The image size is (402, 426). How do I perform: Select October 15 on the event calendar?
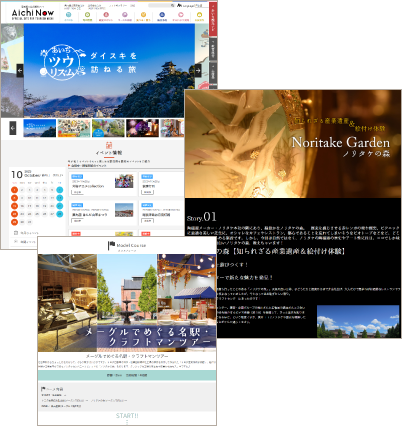14,206
